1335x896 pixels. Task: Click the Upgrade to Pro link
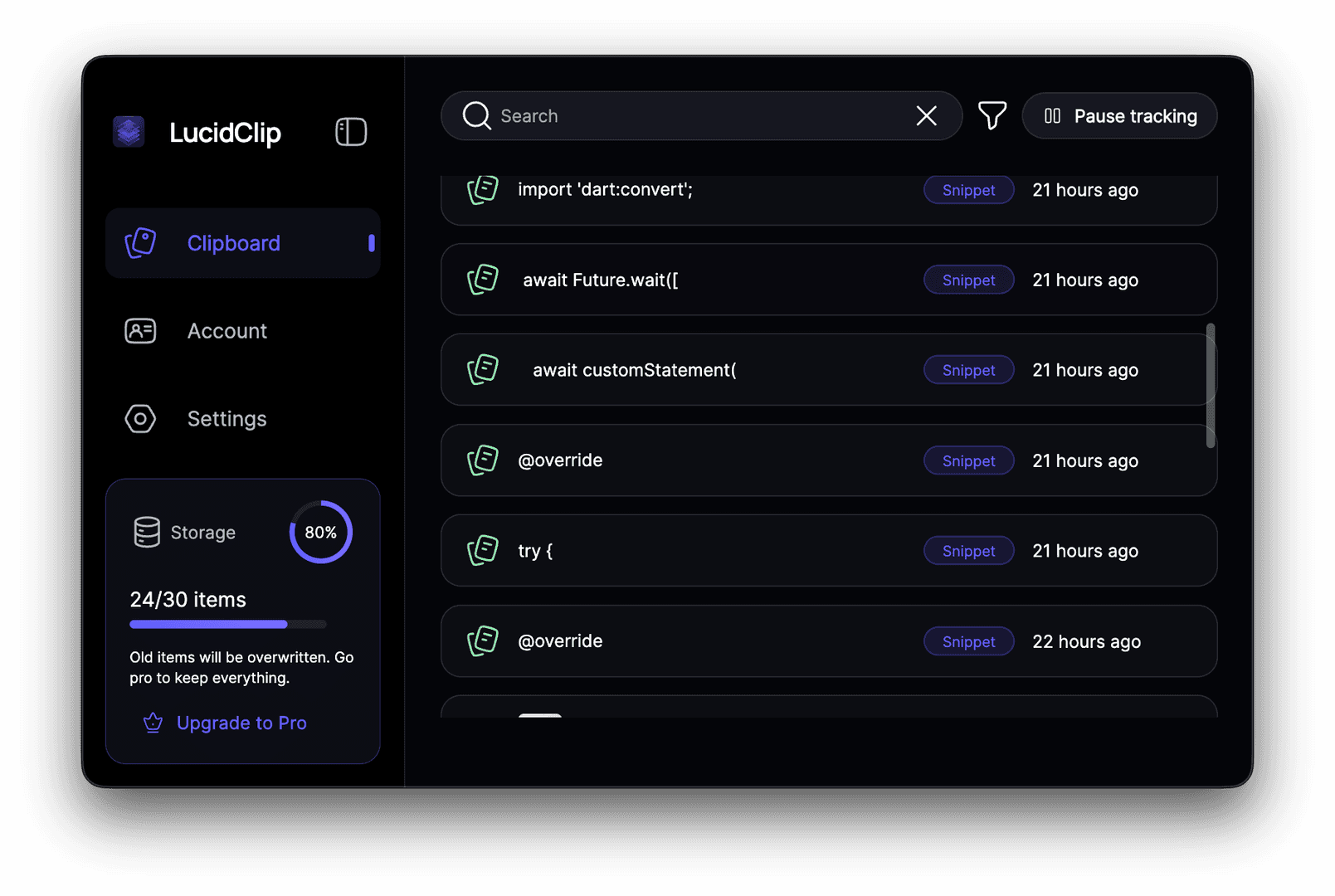click(241, 723)
